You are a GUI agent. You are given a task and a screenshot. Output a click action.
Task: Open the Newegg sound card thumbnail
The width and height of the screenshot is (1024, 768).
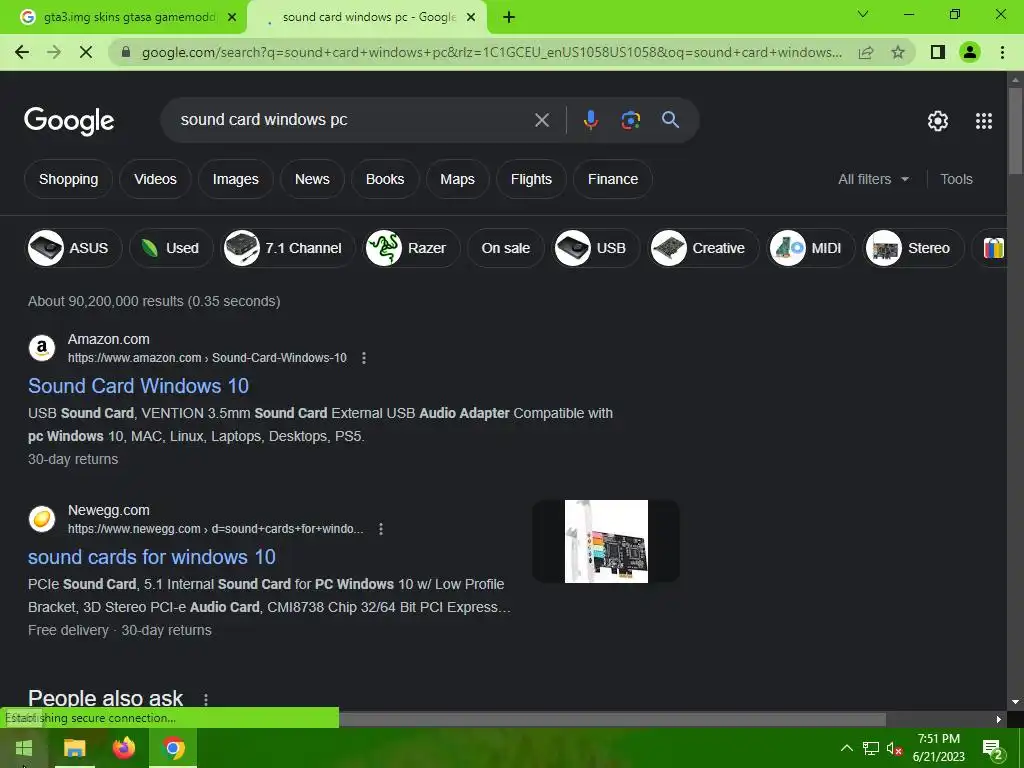[x=606, y=541]
